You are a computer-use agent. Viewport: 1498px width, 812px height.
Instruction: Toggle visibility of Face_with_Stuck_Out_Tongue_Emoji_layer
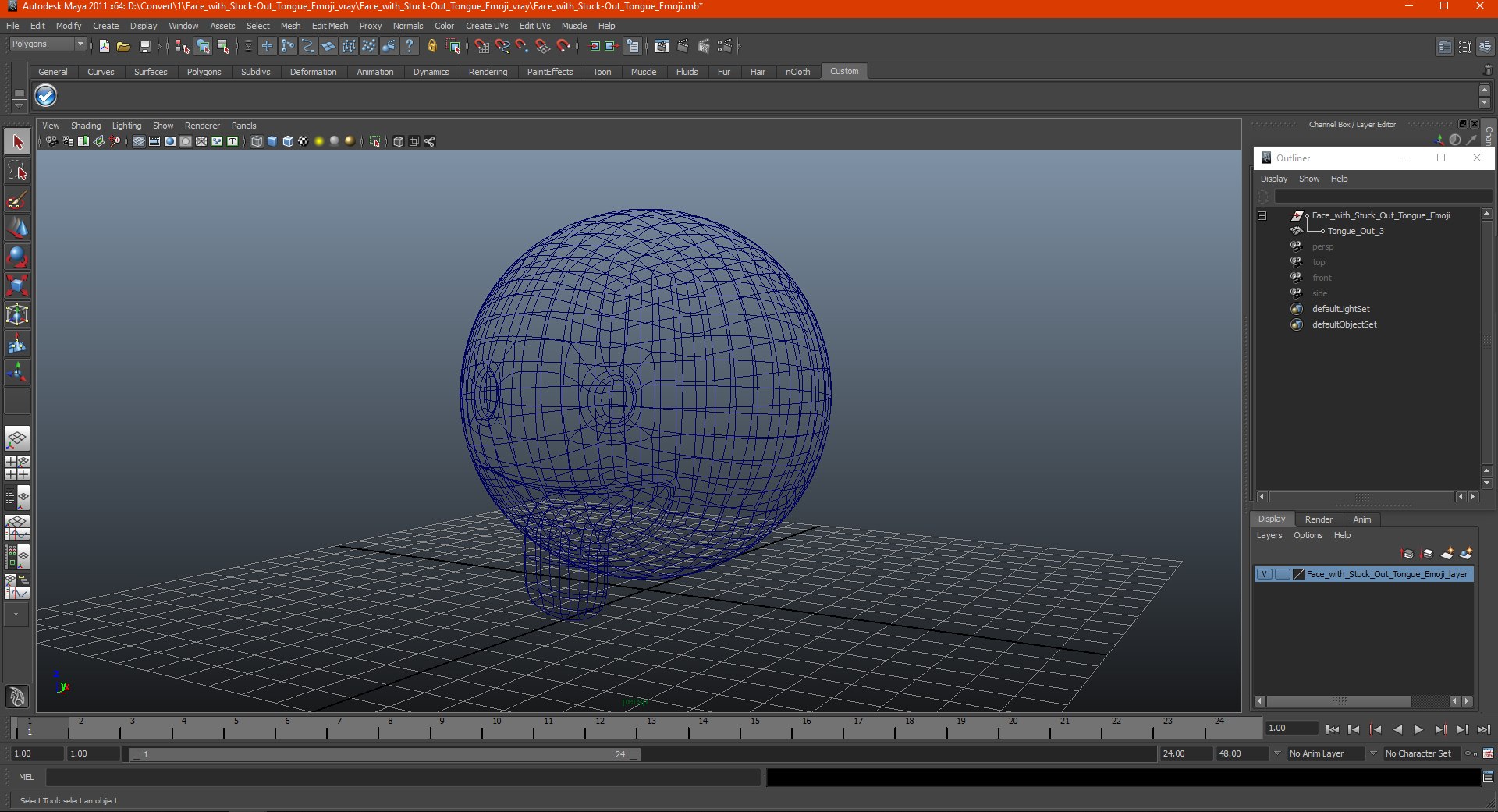pyautogui.click(x=1264, y=574)
